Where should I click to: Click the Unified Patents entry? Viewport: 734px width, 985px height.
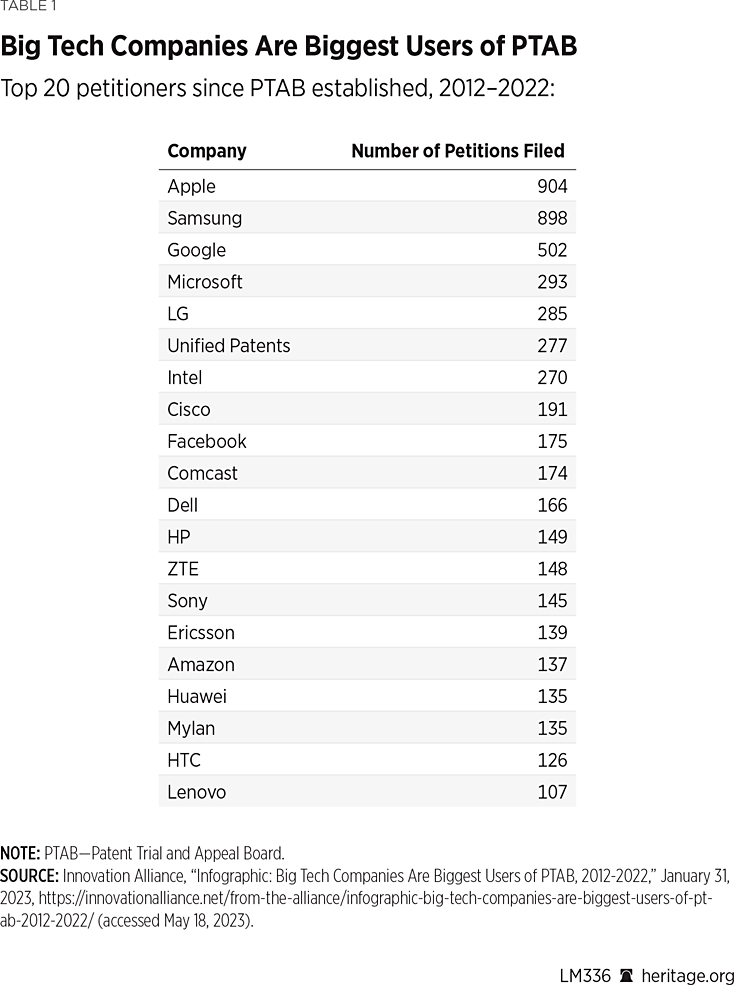(x=229, y=346)
